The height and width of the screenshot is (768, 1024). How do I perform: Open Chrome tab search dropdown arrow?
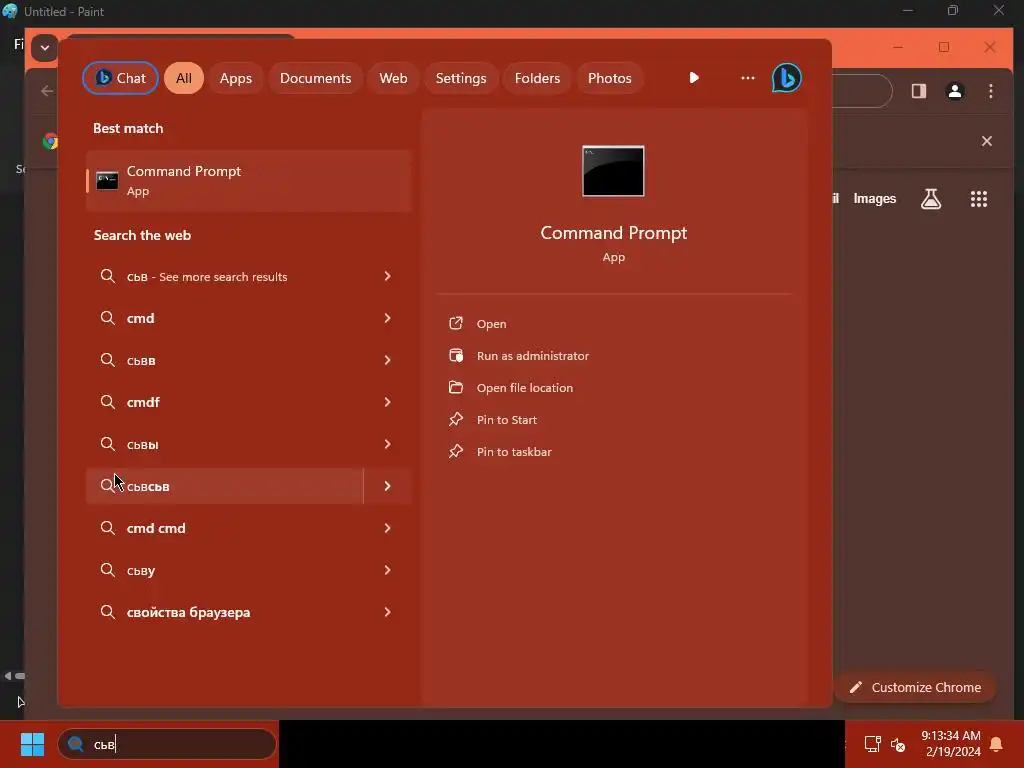pos(44,48)
